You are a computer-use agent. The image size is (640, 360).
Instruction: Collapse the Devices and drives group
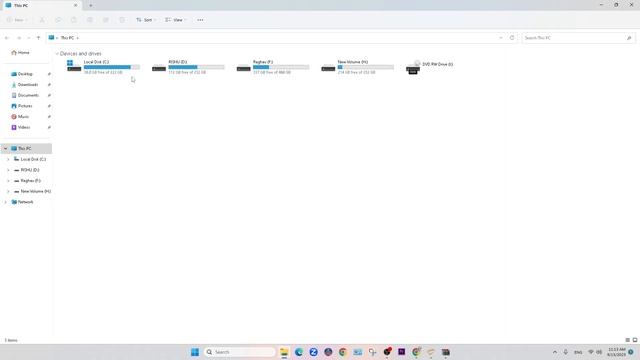(57, 53)
